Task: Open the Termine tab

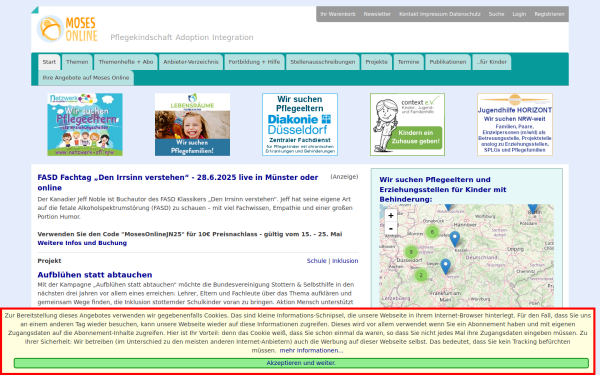Action: click(408, 62)
